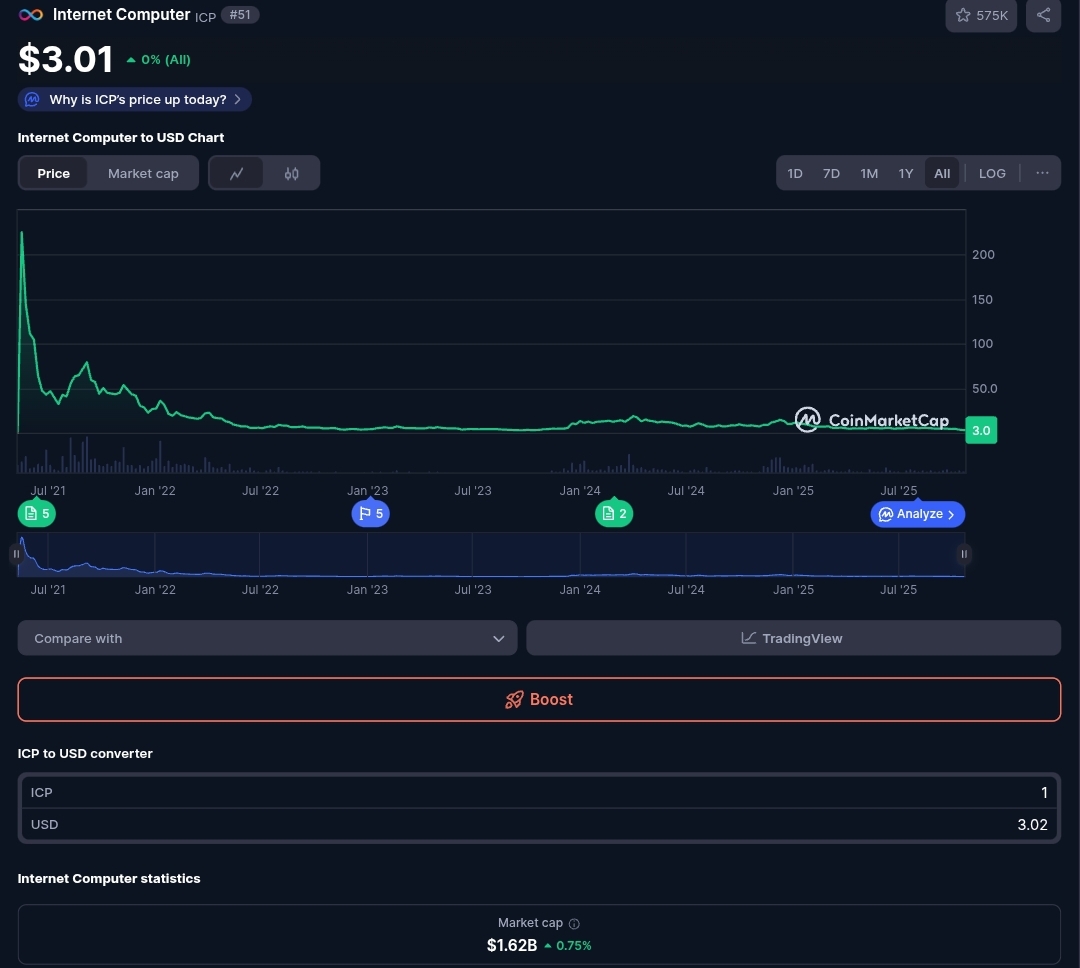Set chart range to 1D
This screenshot has height=968, width=1080.
(795, 173)
